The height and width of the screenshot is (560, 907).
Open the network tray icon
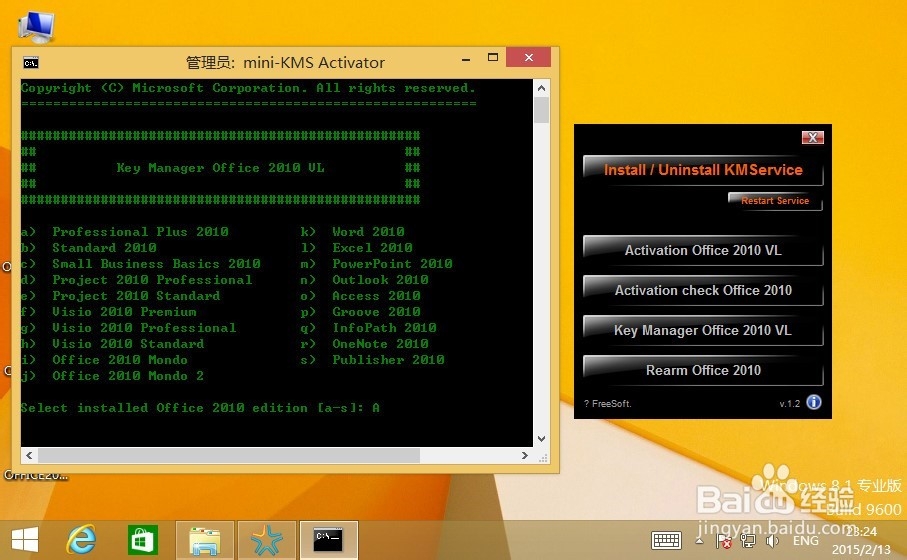coord(747,541)
